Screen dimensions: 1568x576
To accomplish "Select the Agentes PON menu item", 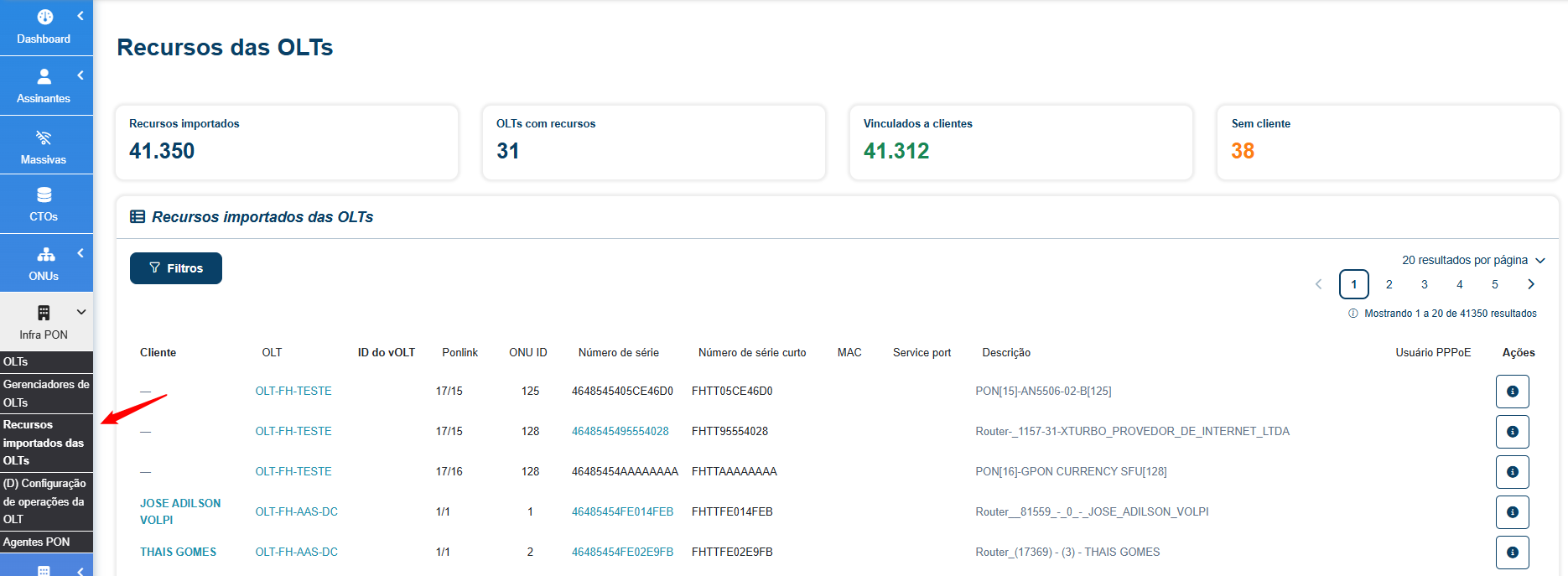I will (46, 542).
